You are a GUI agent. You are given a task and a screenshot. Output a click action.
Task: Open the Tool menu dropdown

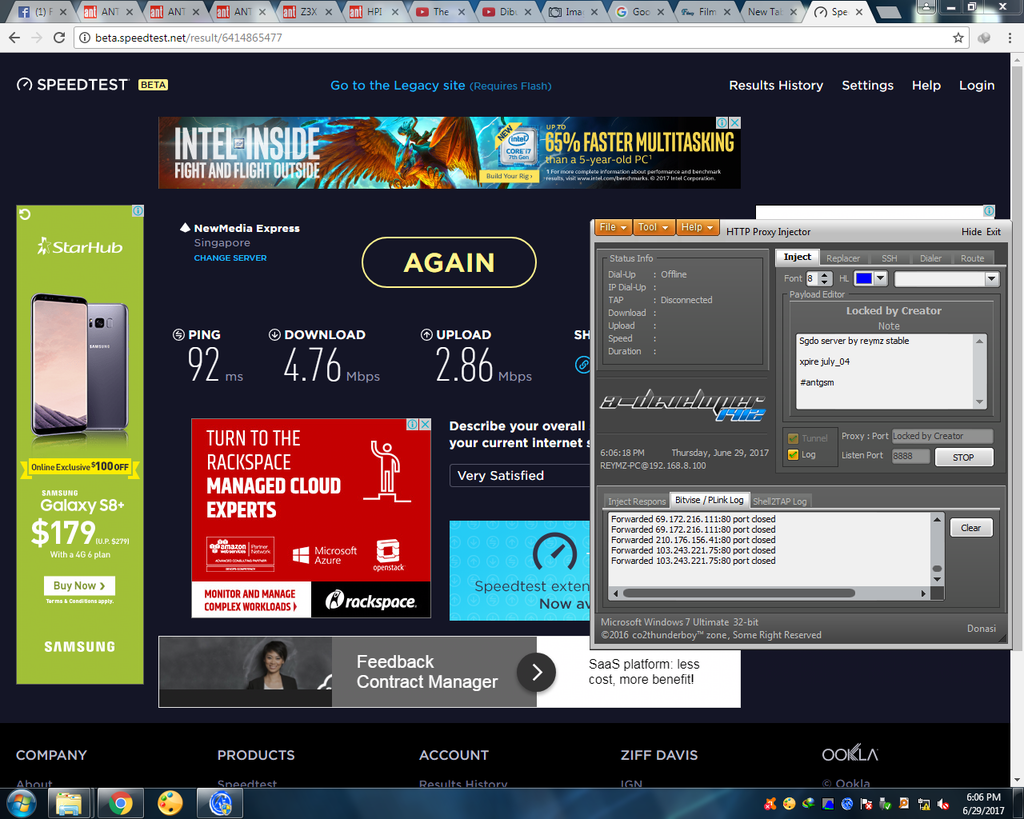click(654, 227)
